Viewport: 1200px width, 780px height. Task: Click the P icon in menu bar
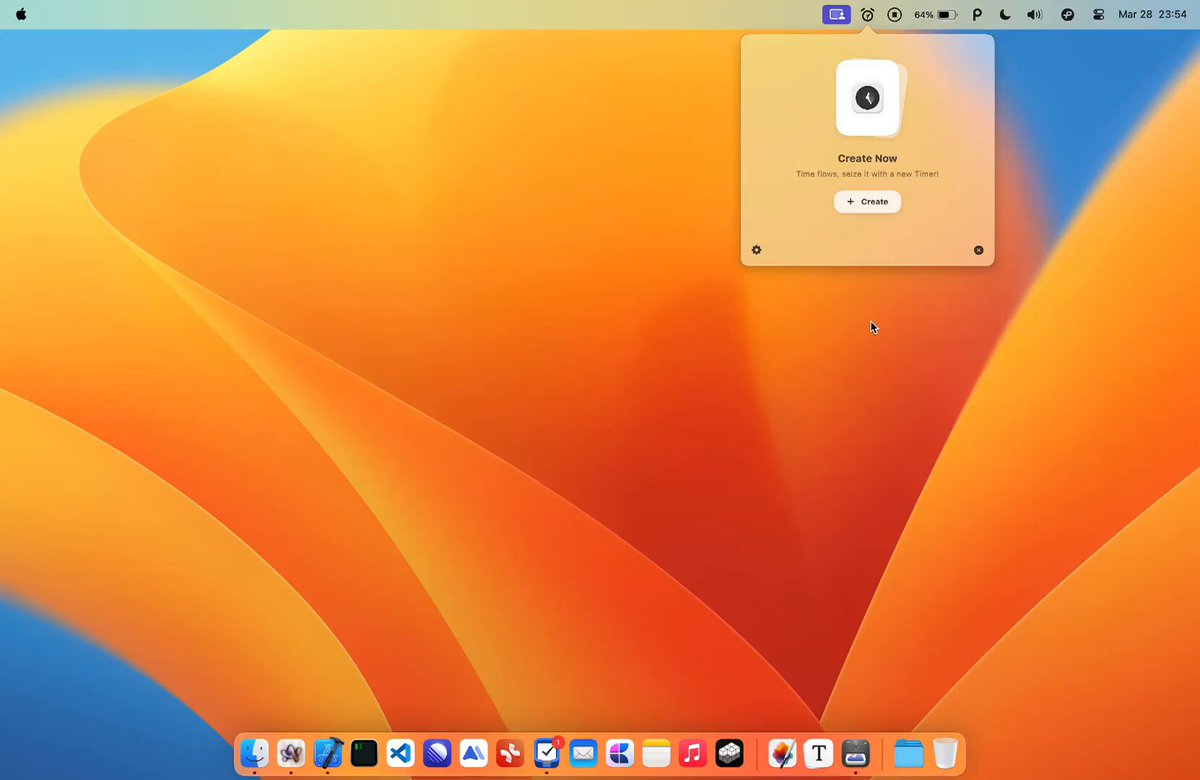(x=977, y=15)
